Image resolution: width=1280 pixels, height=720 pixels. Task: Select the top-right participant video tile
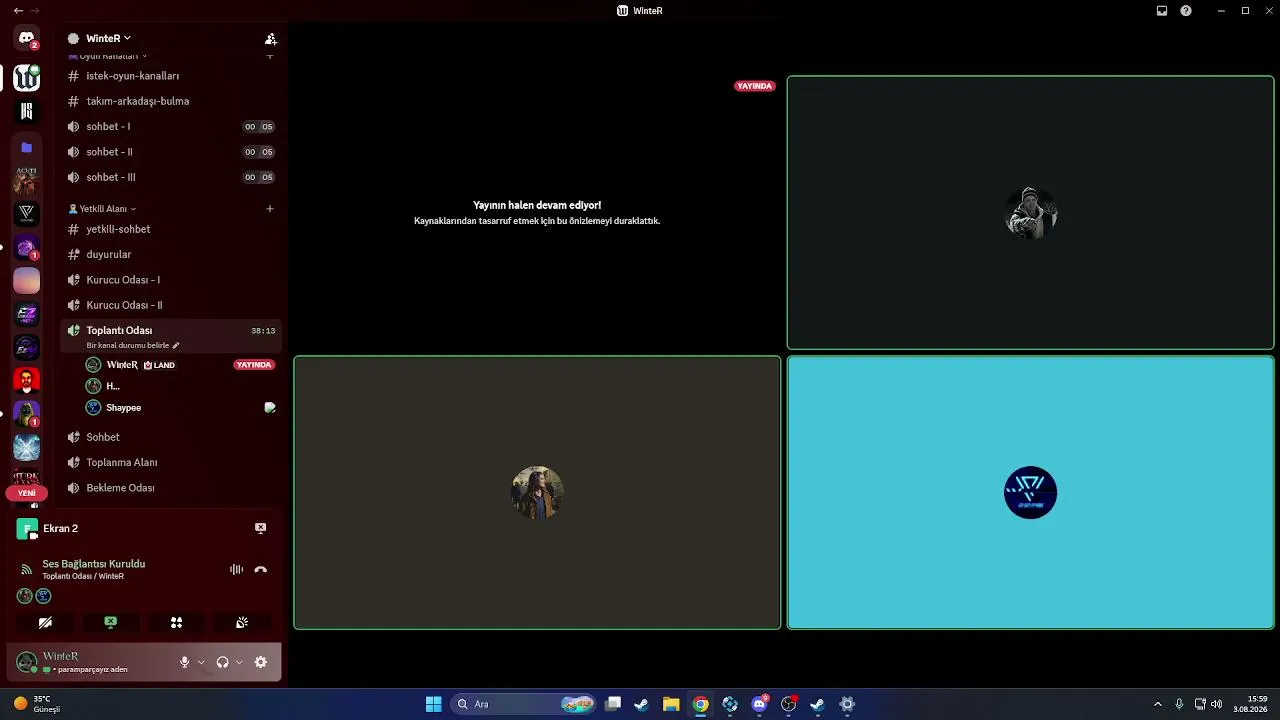(x=1030, y=212)
